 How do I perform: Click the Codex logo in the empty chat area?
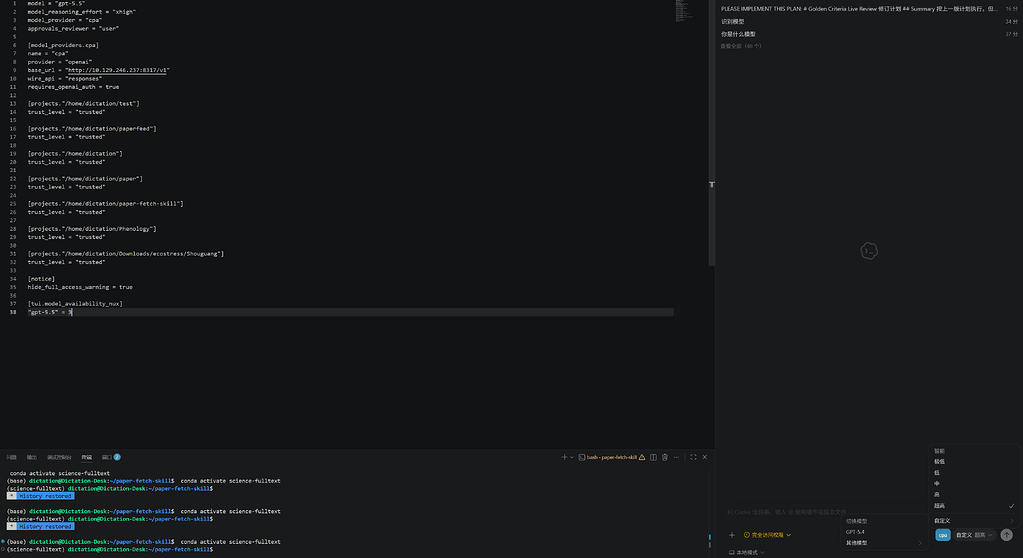[x=868, y=251]
